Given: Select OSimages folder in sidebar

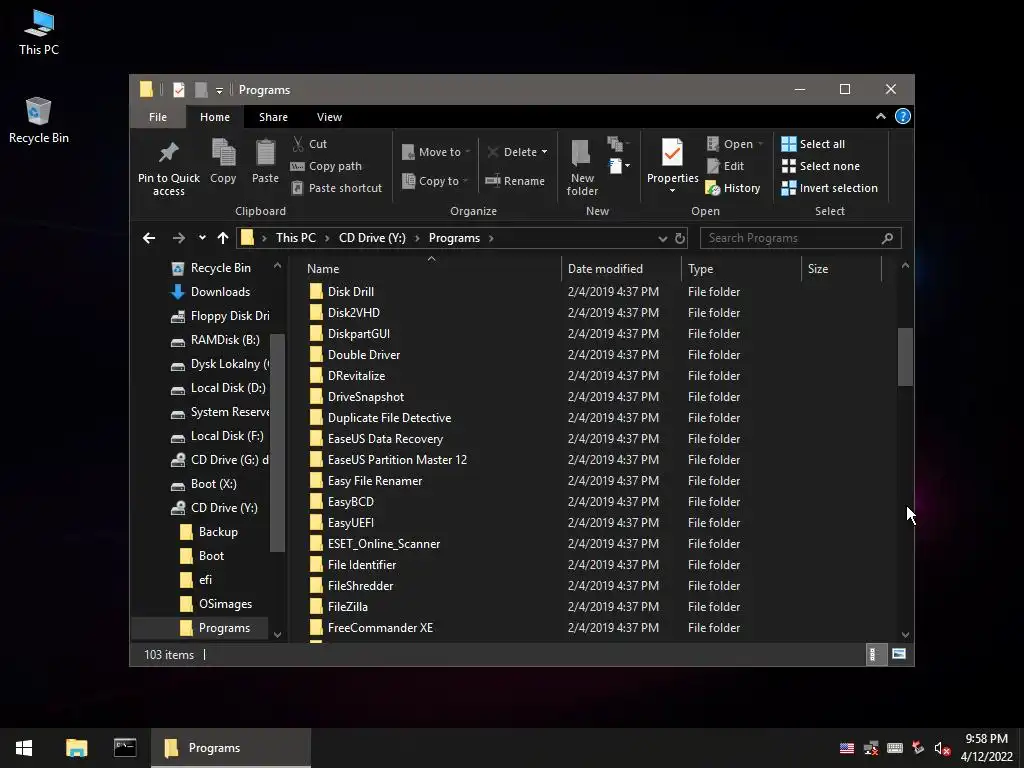Looking at the screenshot, I should pyautogui.click(x=216, y=604).
